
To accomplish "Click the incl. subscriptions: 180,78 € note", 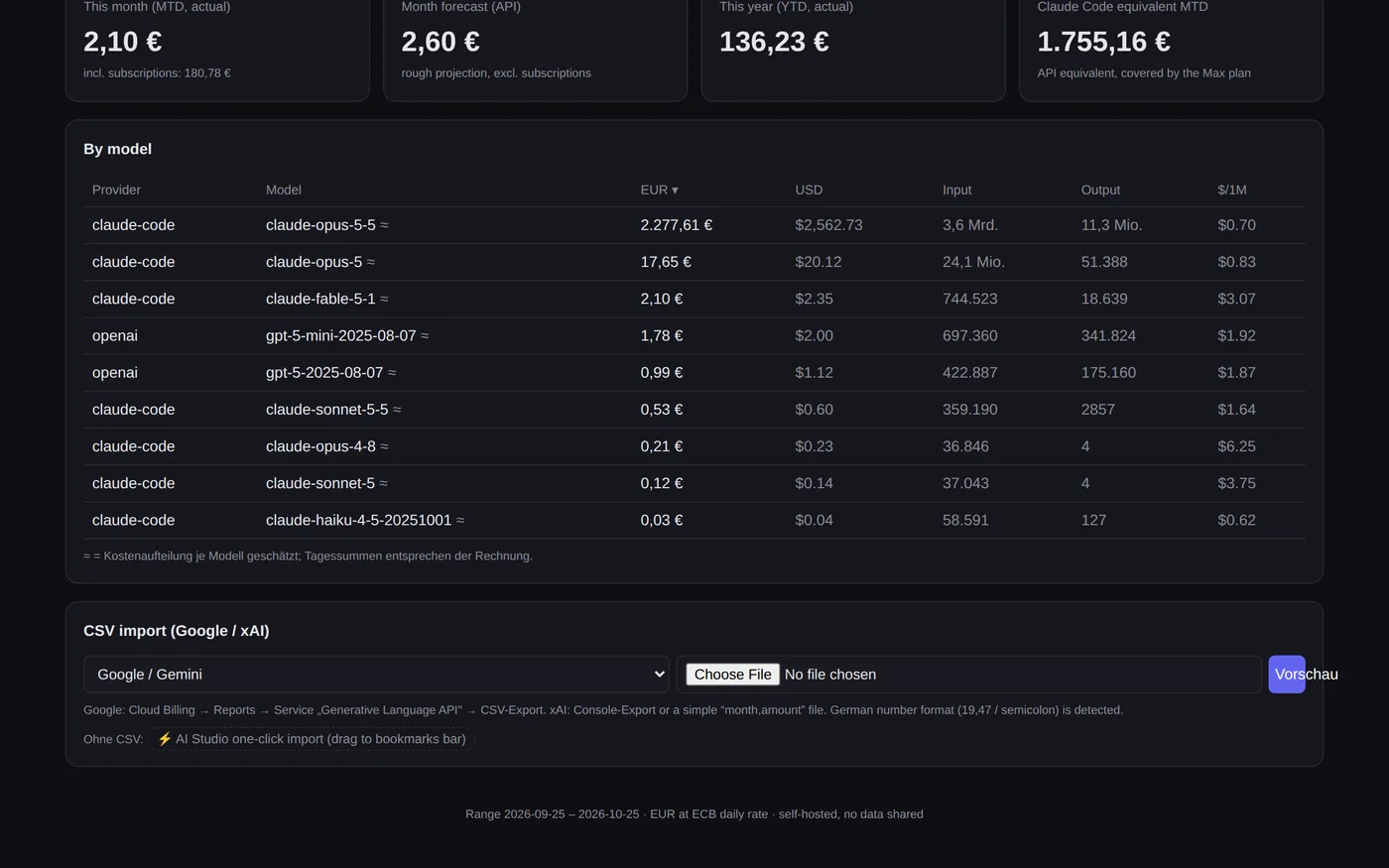I will pos(157,73).
